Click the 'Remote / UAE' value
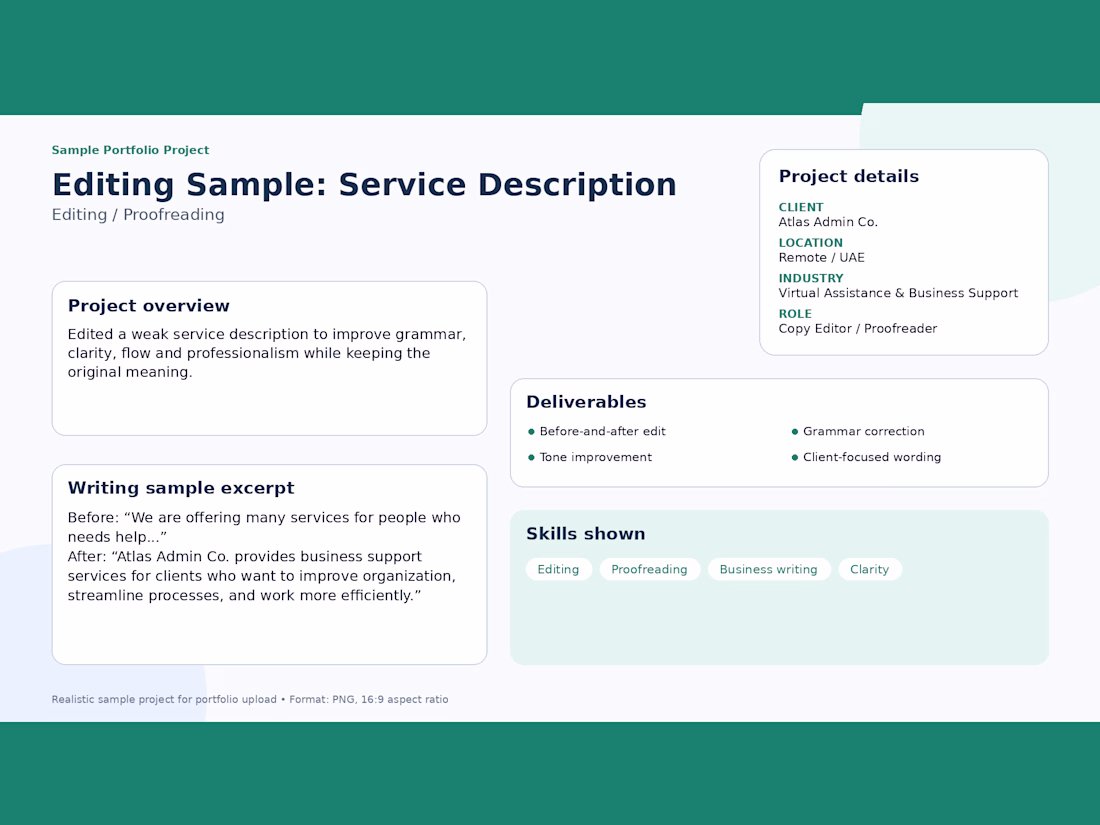Viewport: 1100px width, 825px height. (821, 257)
